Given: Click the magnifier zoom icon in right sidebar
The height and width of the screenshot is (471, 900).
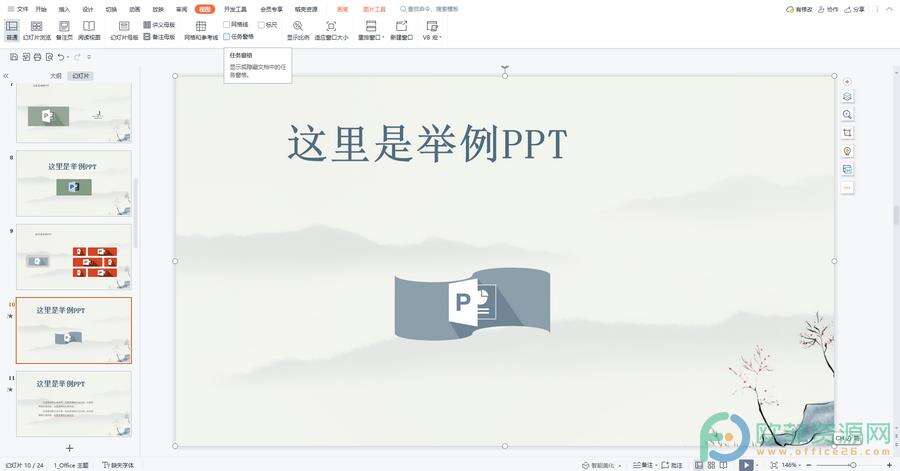Looking at the screenshot, I should tap(847, 115).
